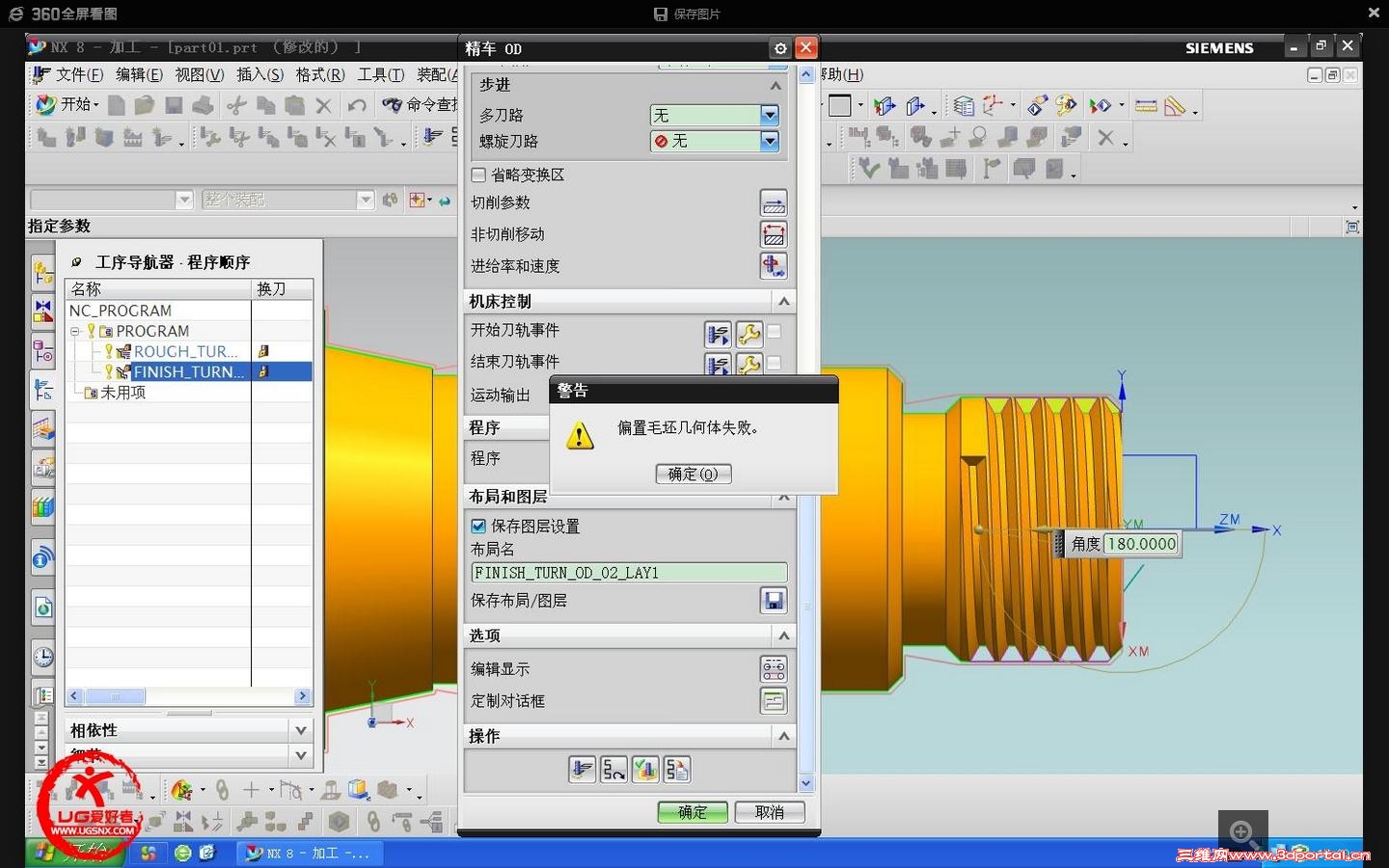Viewport: 1389px width, 868px height.
Task: Open dialog settings gear in 精车 OD title
Action: (780, 48)
